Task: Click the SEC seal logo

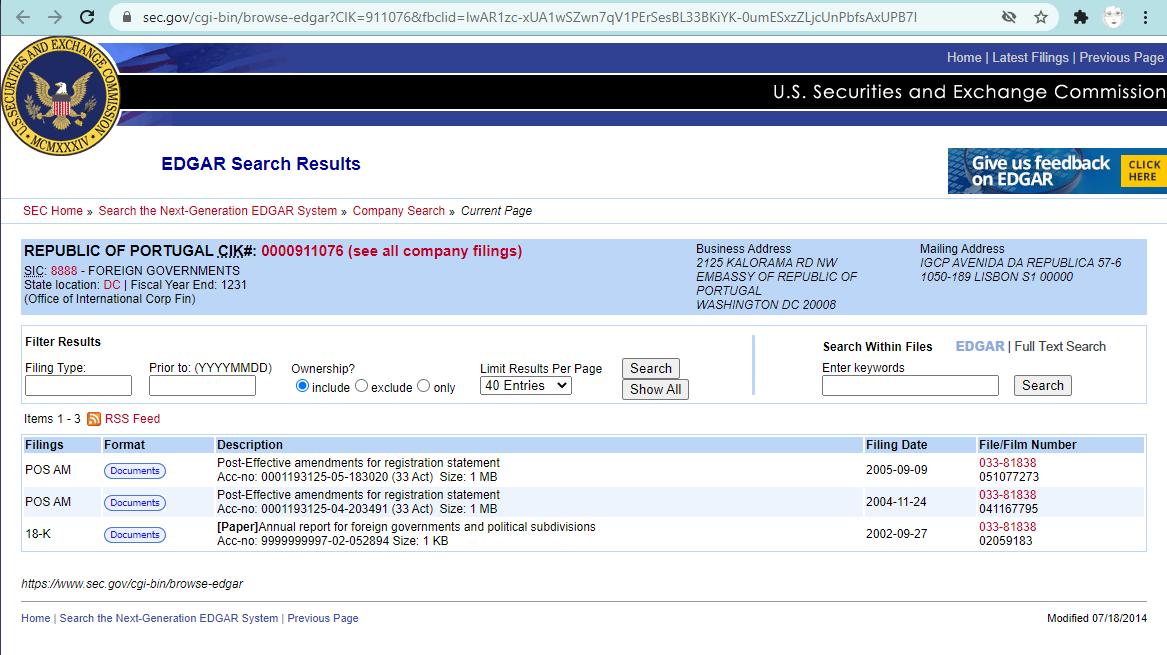Action: tap(61, 96)
